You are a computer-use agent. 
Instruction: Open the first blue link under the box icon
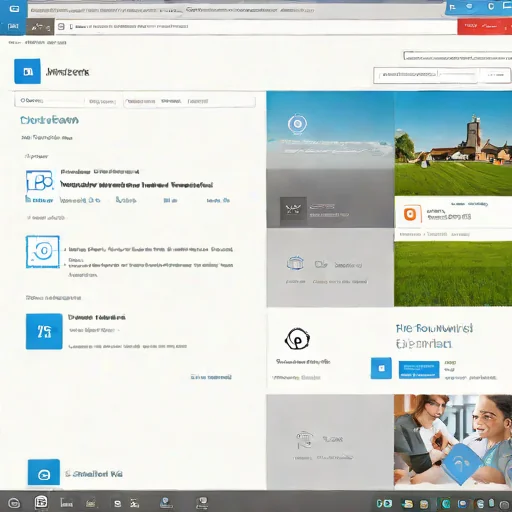pyautogui.click(x=39, y=200)
